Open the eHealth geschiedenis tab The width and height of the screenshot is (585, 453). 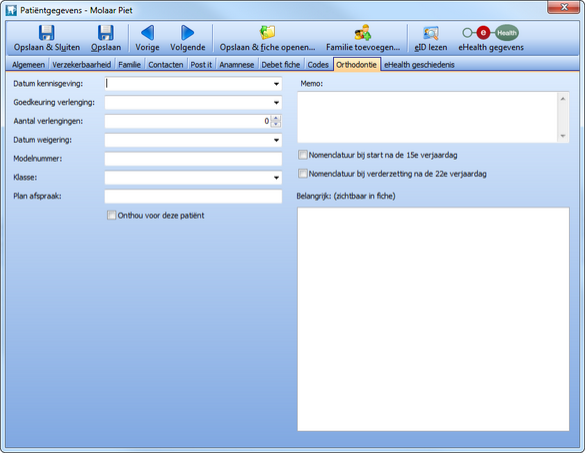pos(419,65)
